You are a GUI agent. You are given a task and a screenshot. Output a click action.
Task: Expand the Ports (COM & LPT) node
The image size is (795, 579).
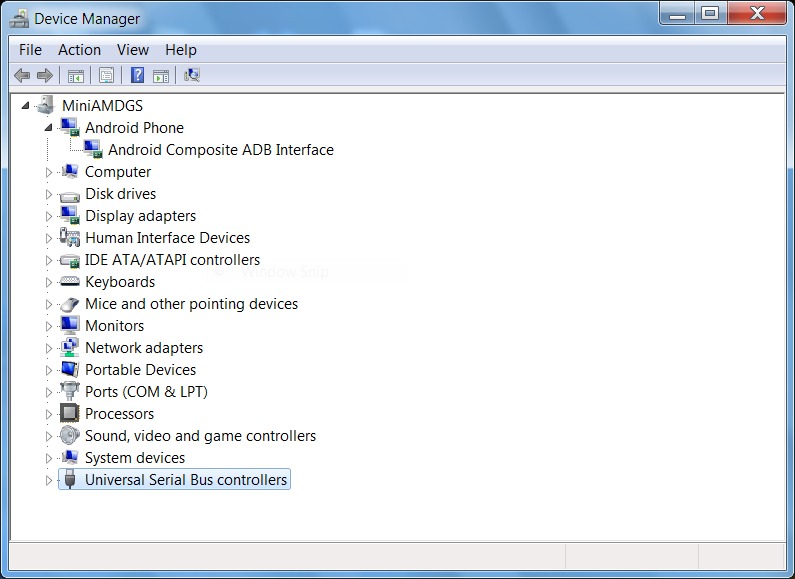tap(49, 392)
